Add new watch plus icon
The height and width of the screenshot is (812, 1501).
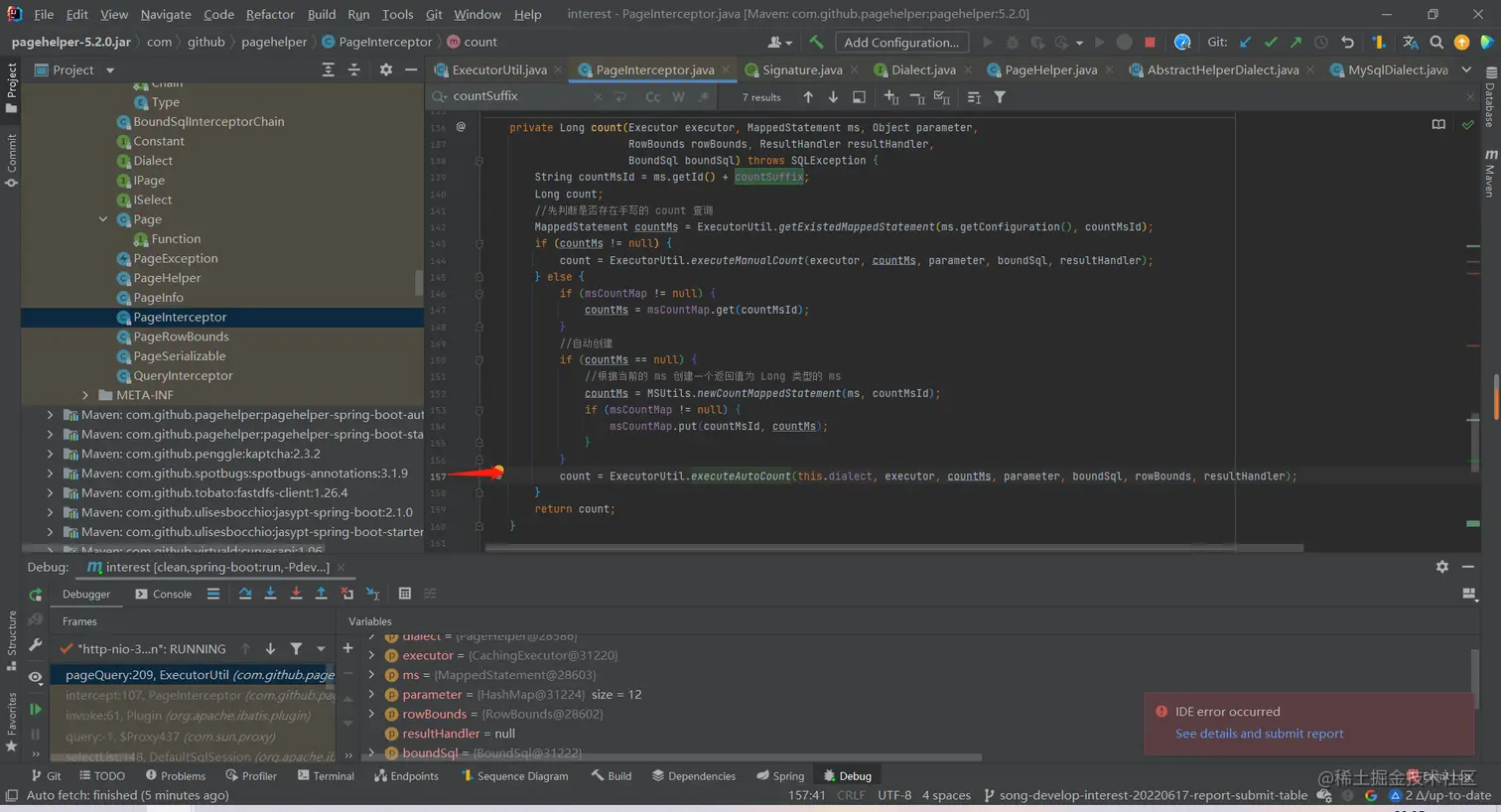point(347,648)
